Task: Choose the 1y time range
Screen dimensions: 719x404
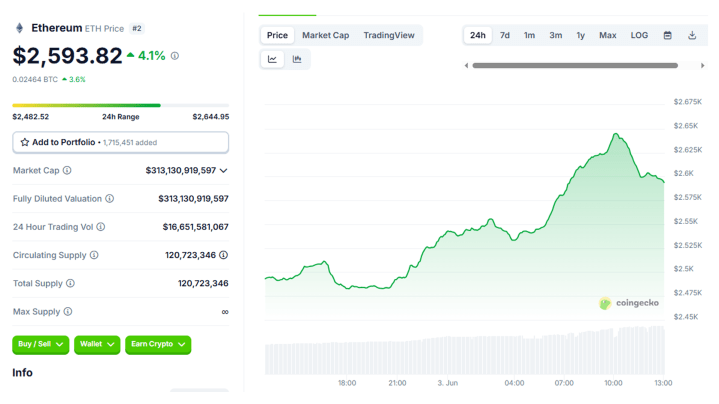Action: pyautogui.click(x=581, y=35)
